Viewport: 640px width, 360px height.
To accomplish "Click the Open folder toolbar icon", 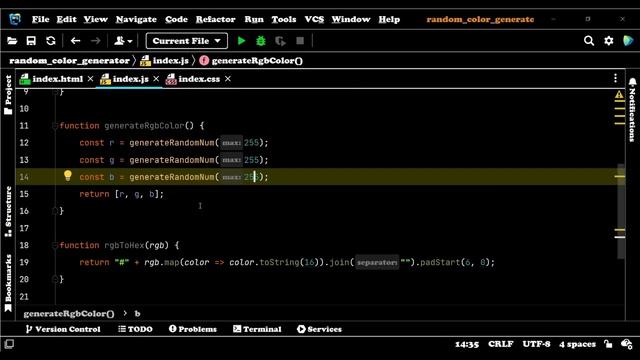I will tap(12, 41).
